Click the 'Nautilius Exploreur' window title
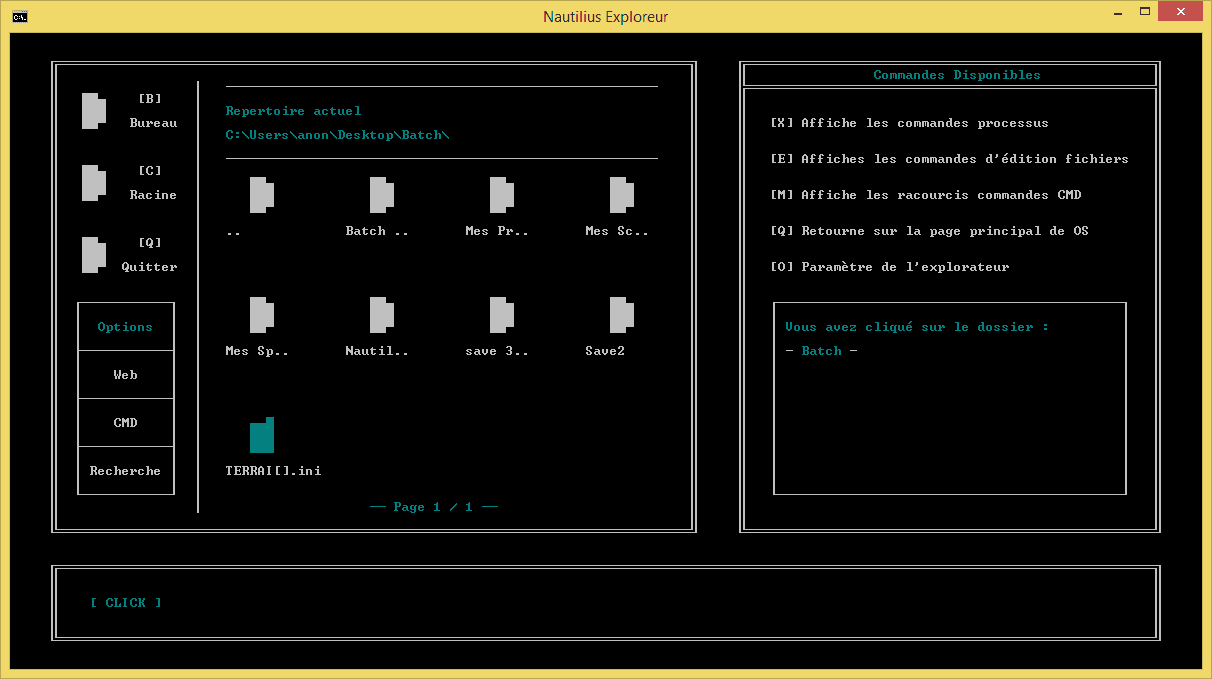This screenshot has width=1212, height=679. click(606, 16)
